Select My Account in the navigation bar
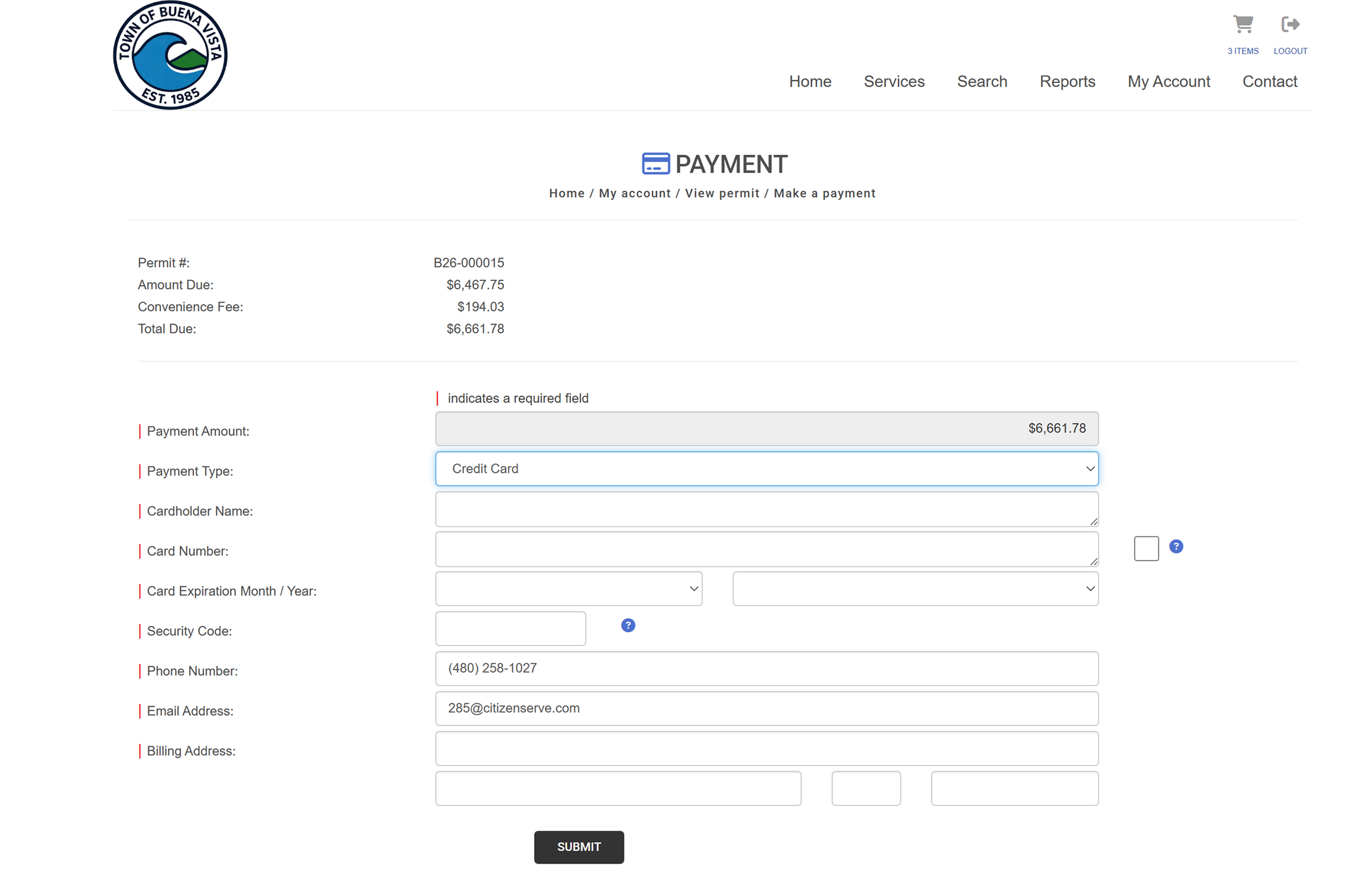1372x886 pixels. [1169, 81]
